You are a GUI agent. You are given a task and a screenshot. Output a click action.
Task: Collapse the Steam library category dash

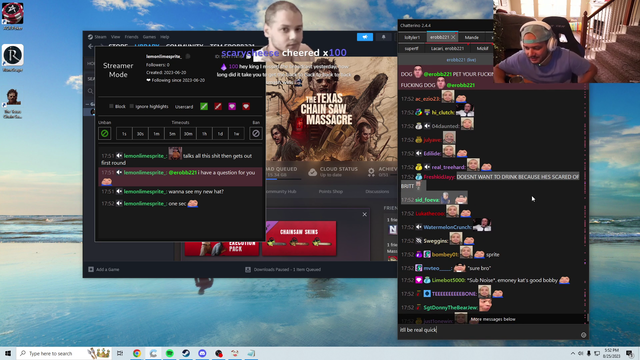coord(87,104)
